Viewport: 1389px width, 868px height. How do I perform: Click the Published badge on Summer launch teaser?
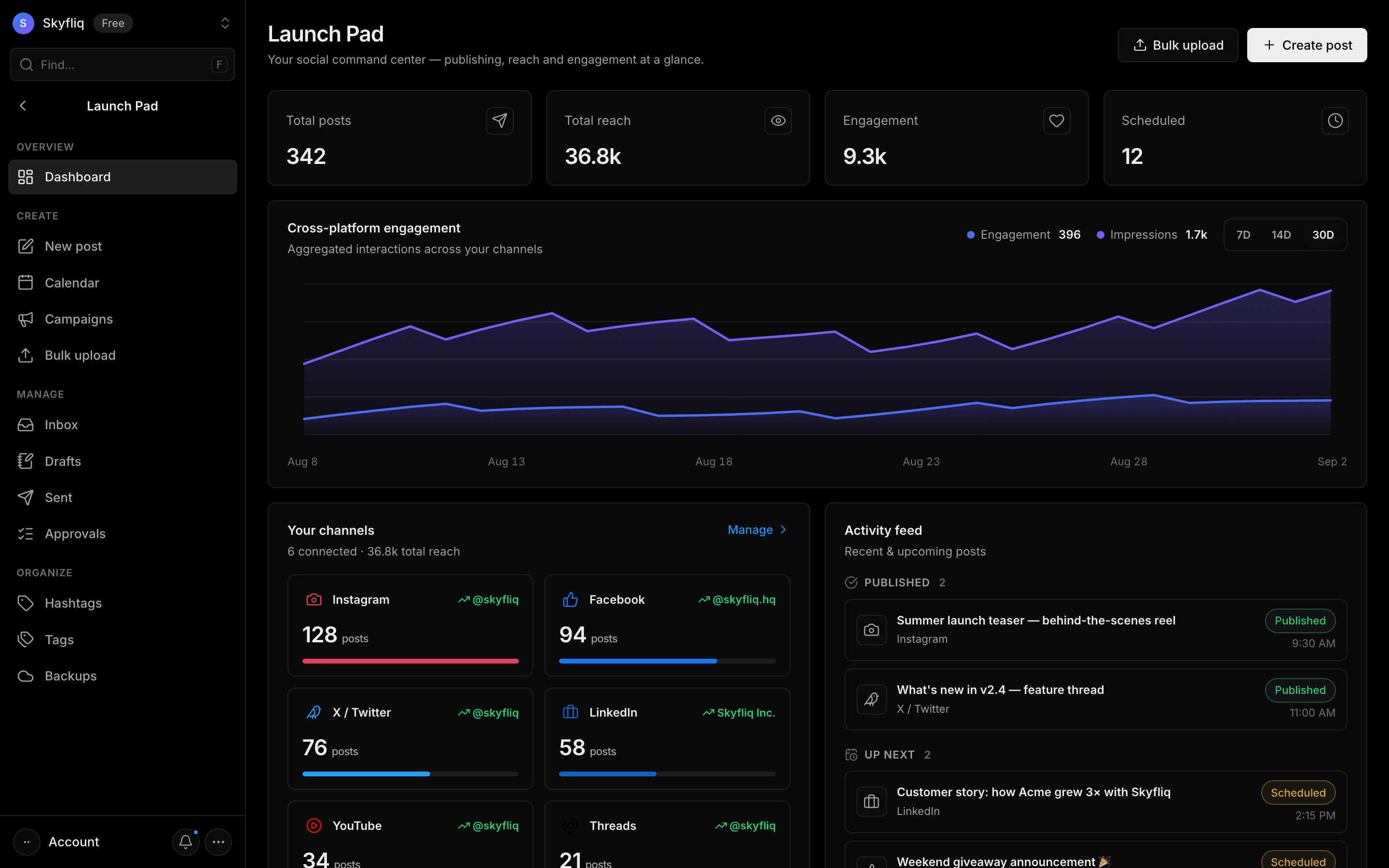[x=1300, y=621]
